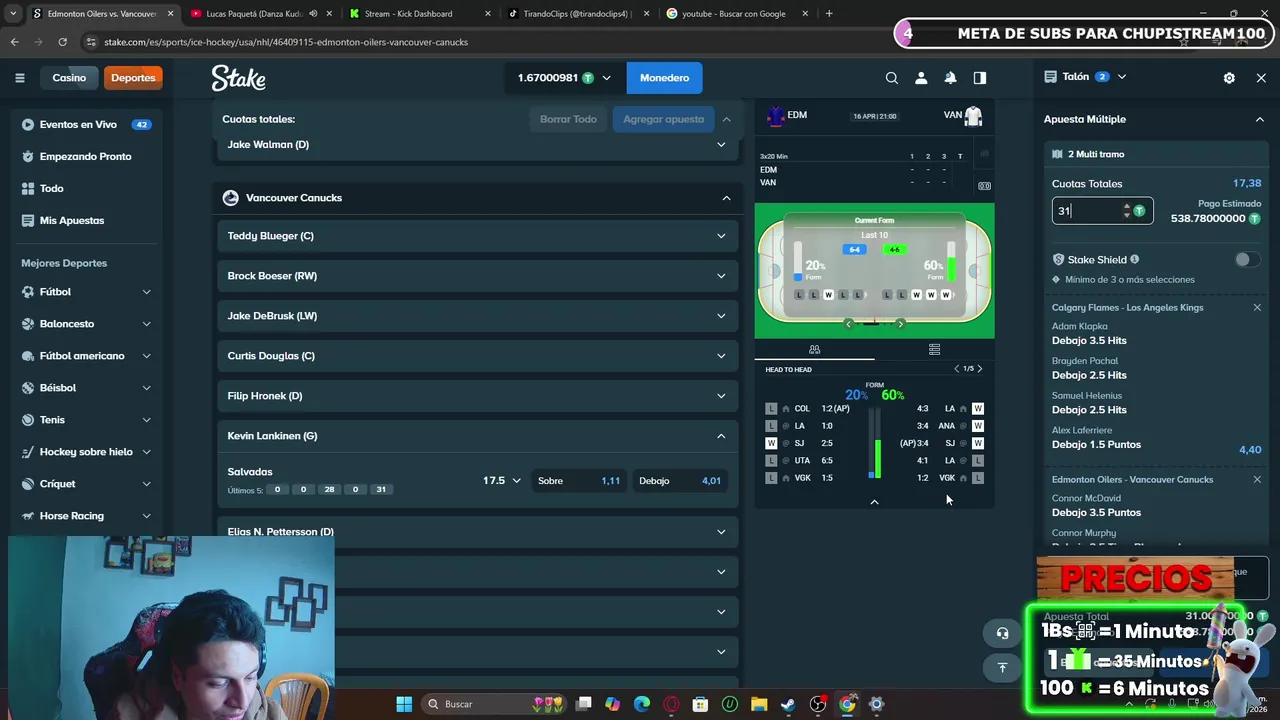Select Sobre 1,11 odds for Salvadas
The height and width of the screenshot is (720, 1280).
(580, 481)
